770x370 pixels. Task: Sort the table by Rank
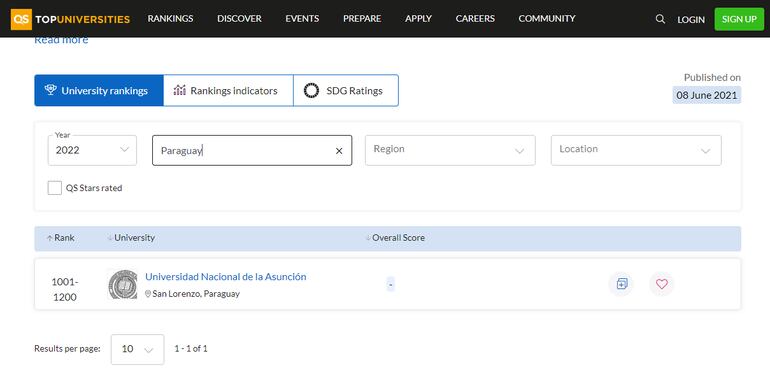coord(61,238)
